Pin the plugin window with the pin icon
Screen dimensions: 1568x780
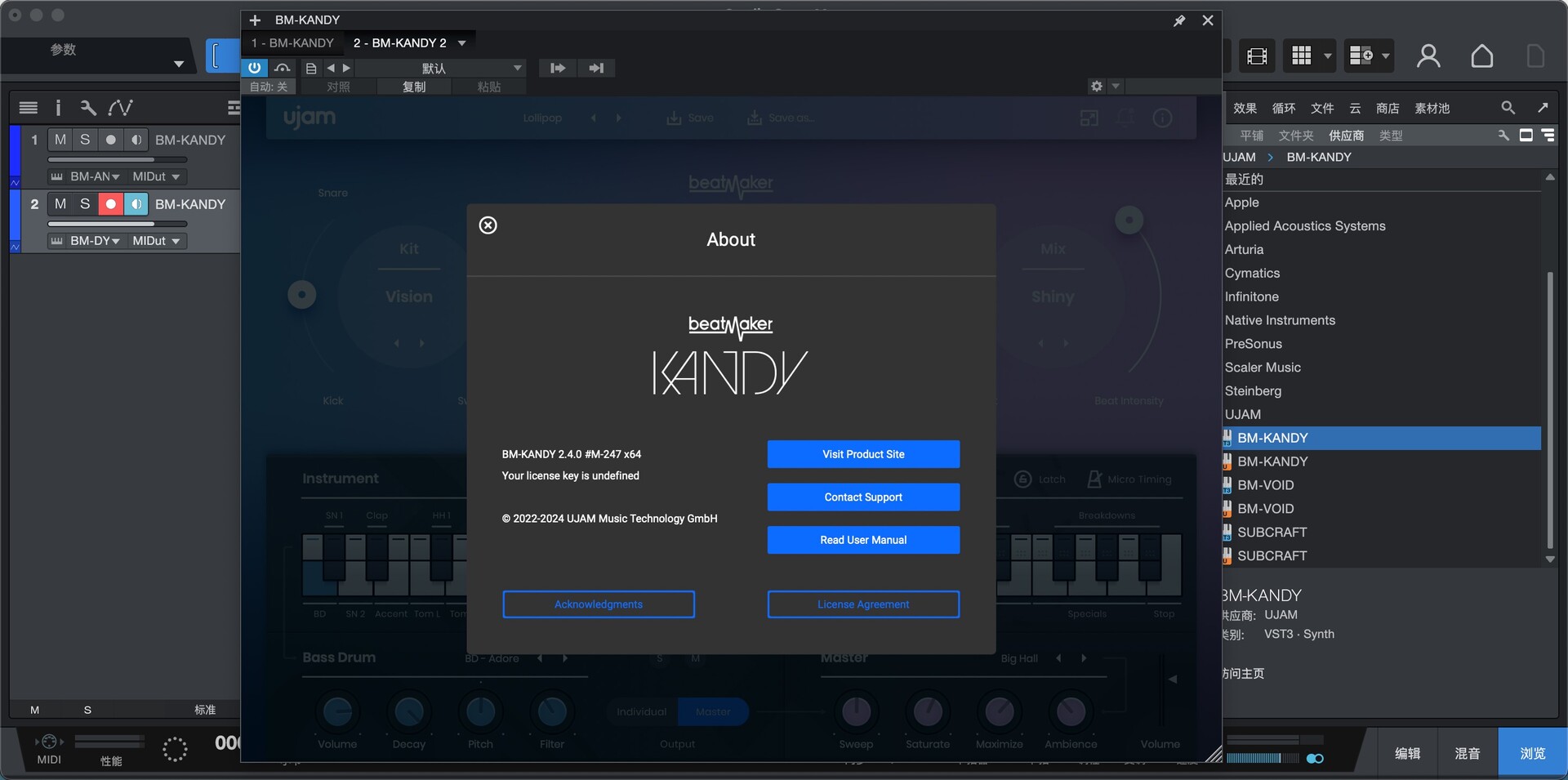[1179, 20]
